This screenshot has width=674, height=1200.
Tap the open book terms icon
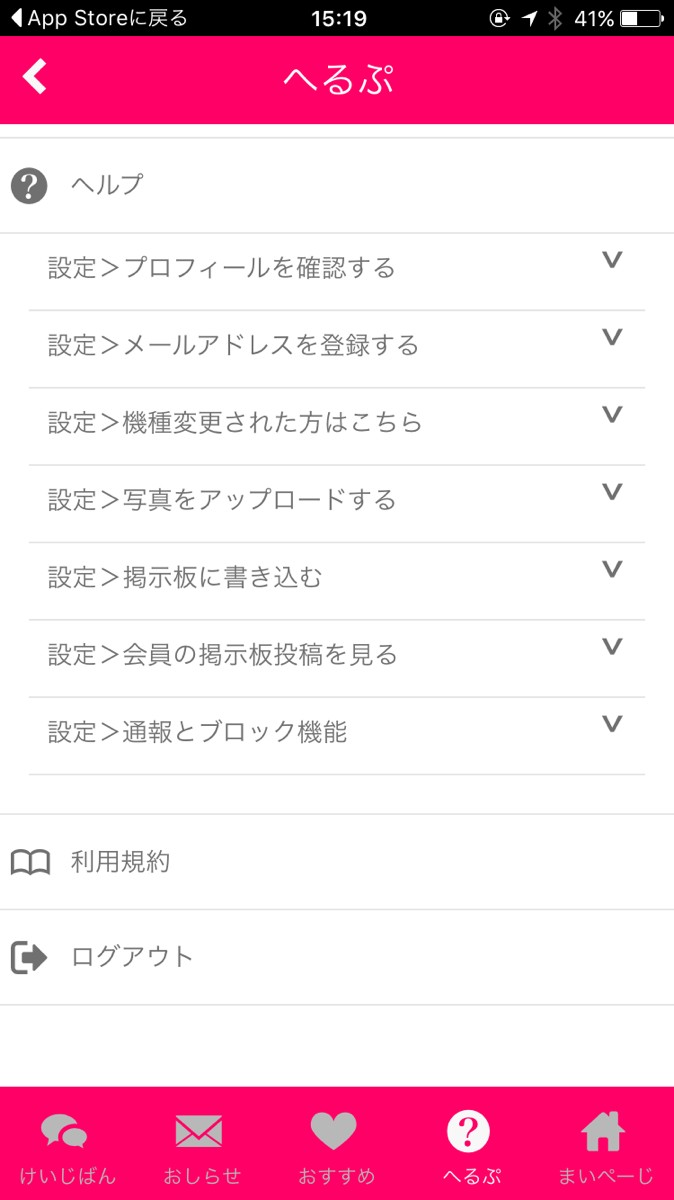click(x=30, y=862)
